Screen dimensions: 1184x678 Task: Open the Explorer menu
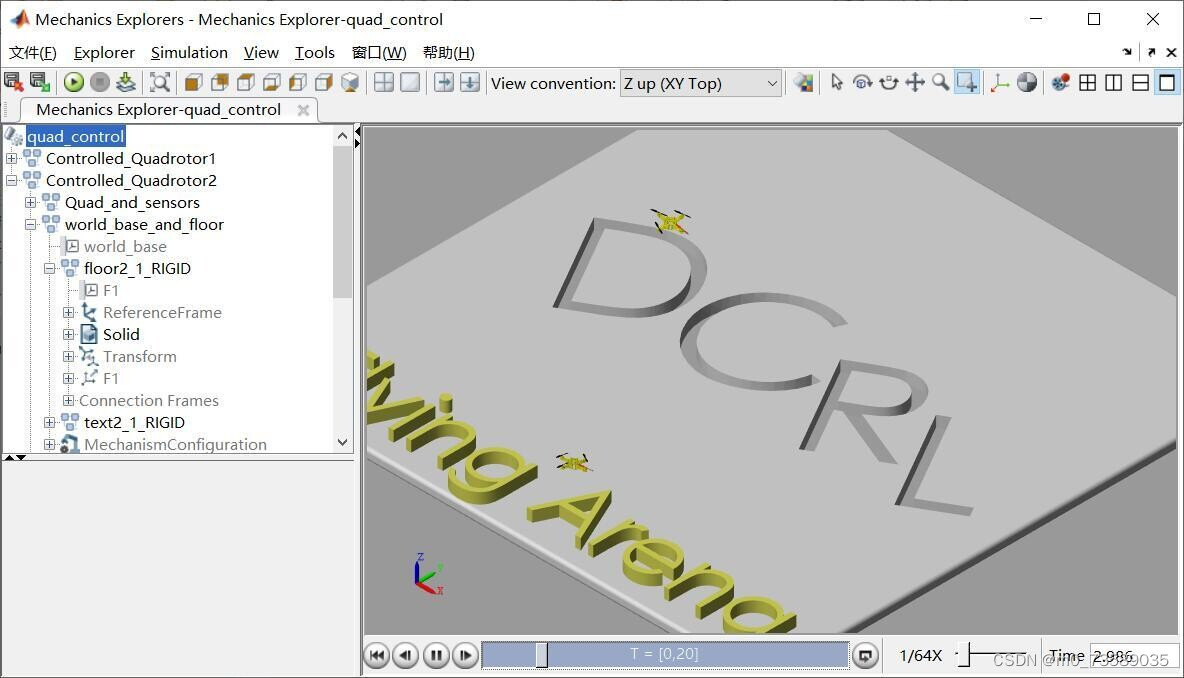tap(104, 53)
